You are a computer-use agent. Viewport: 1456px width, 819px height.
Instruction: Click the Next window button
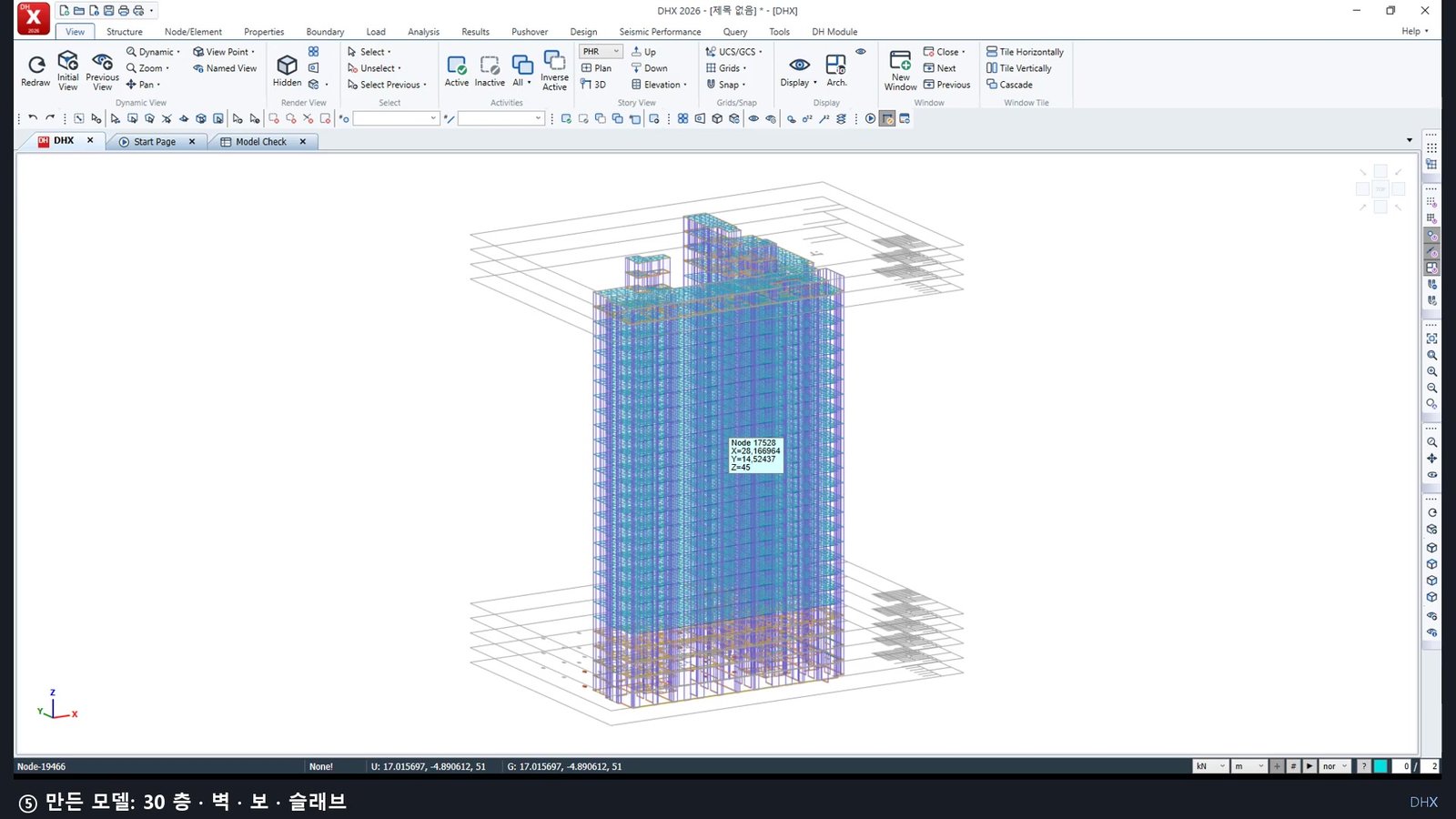[939, 68]
